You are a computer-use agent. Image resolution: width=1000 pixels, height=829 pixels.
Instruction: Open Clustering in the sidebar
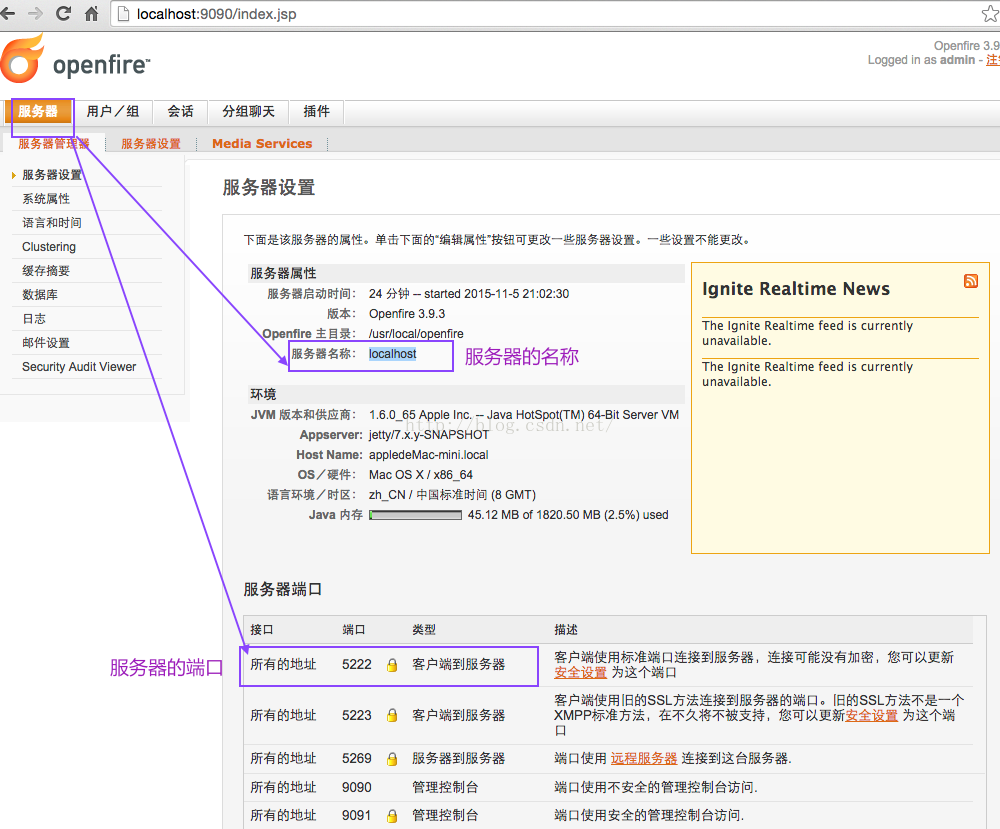(x=48, y=247)
